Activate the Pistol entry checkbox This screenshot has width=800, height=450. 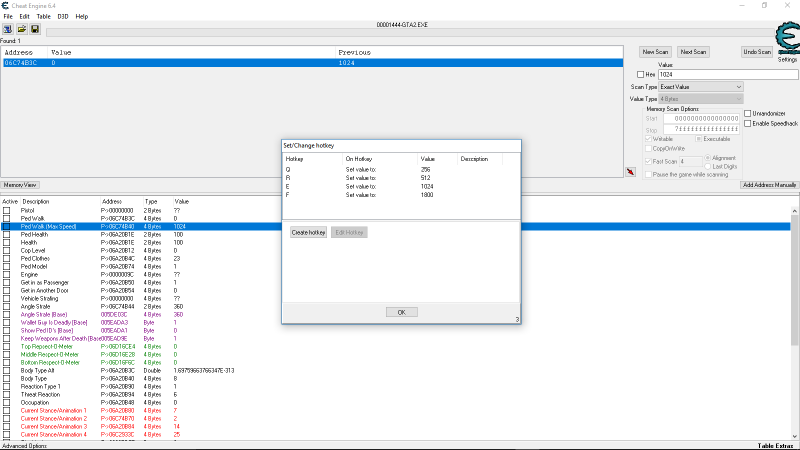[x=7, y=211]
